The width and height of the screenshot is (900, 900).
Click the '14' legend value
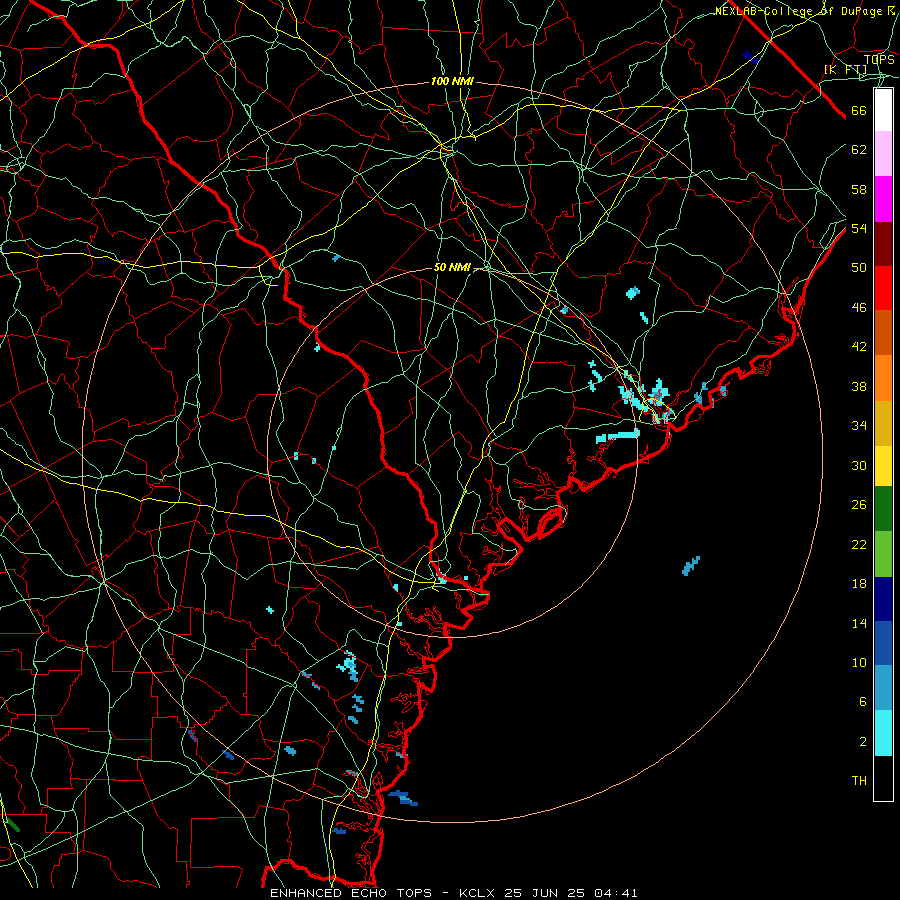click(x=859, y=623)
